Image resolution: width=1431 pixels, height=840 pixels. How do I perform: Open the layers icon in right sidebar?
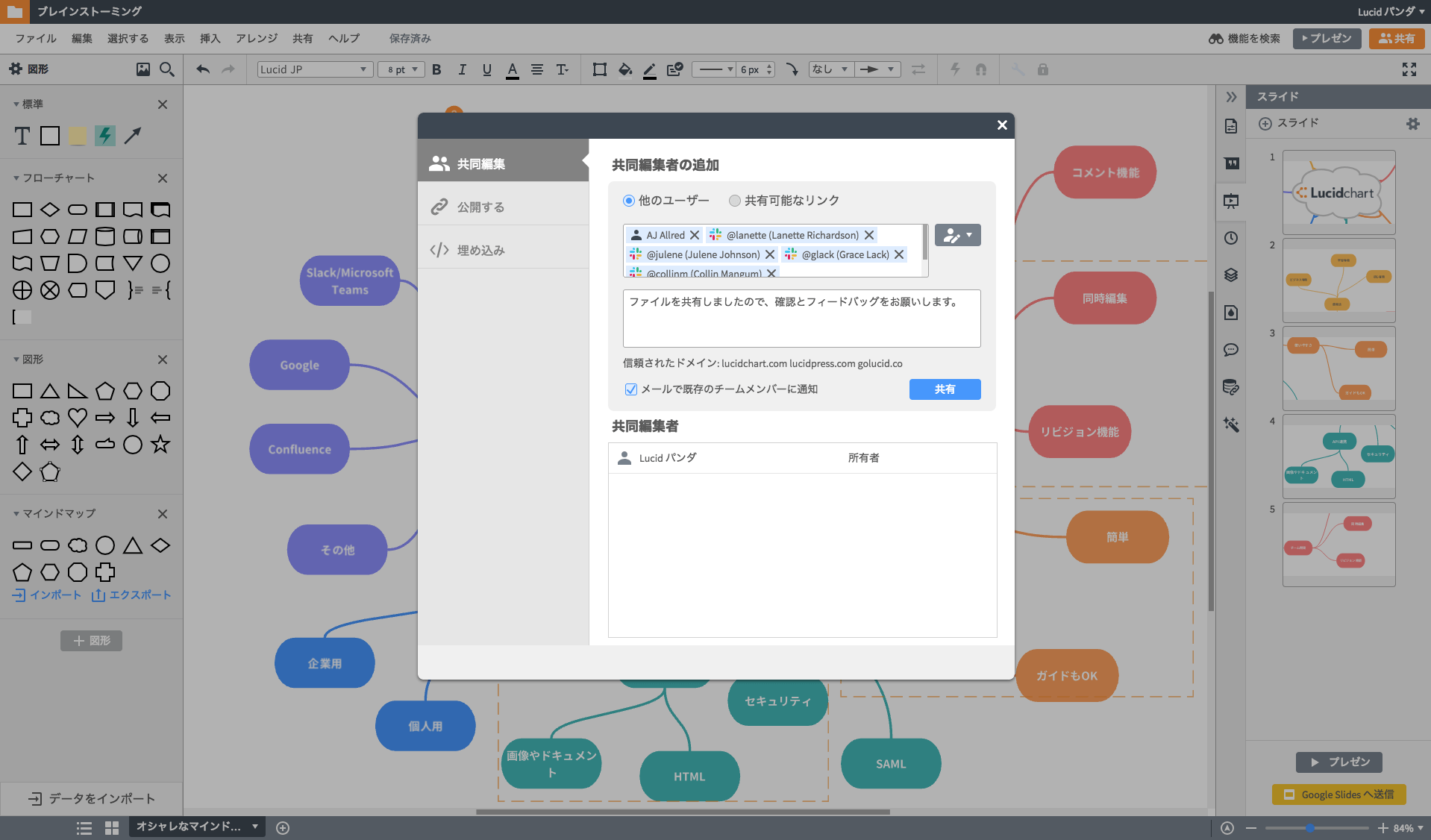(1231, 275)
